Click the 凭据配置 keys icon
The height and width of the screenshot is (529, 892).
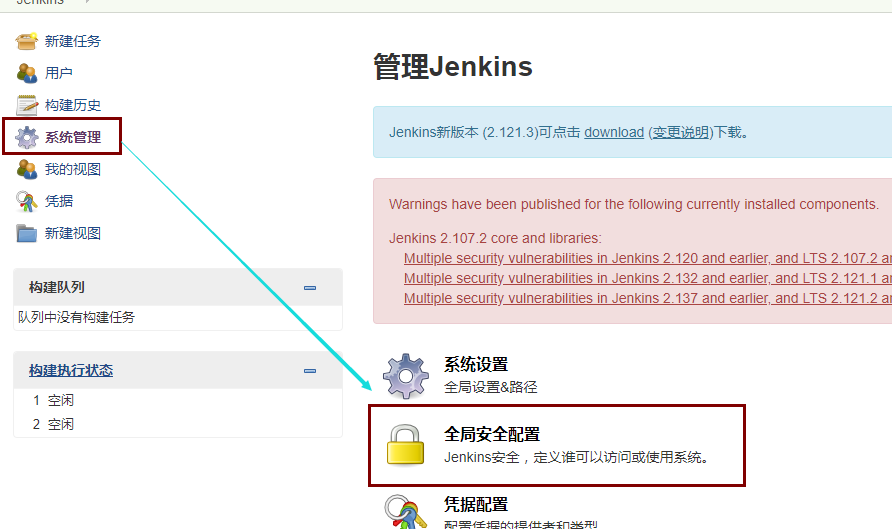pyautogui.click(x=406, y=512)
